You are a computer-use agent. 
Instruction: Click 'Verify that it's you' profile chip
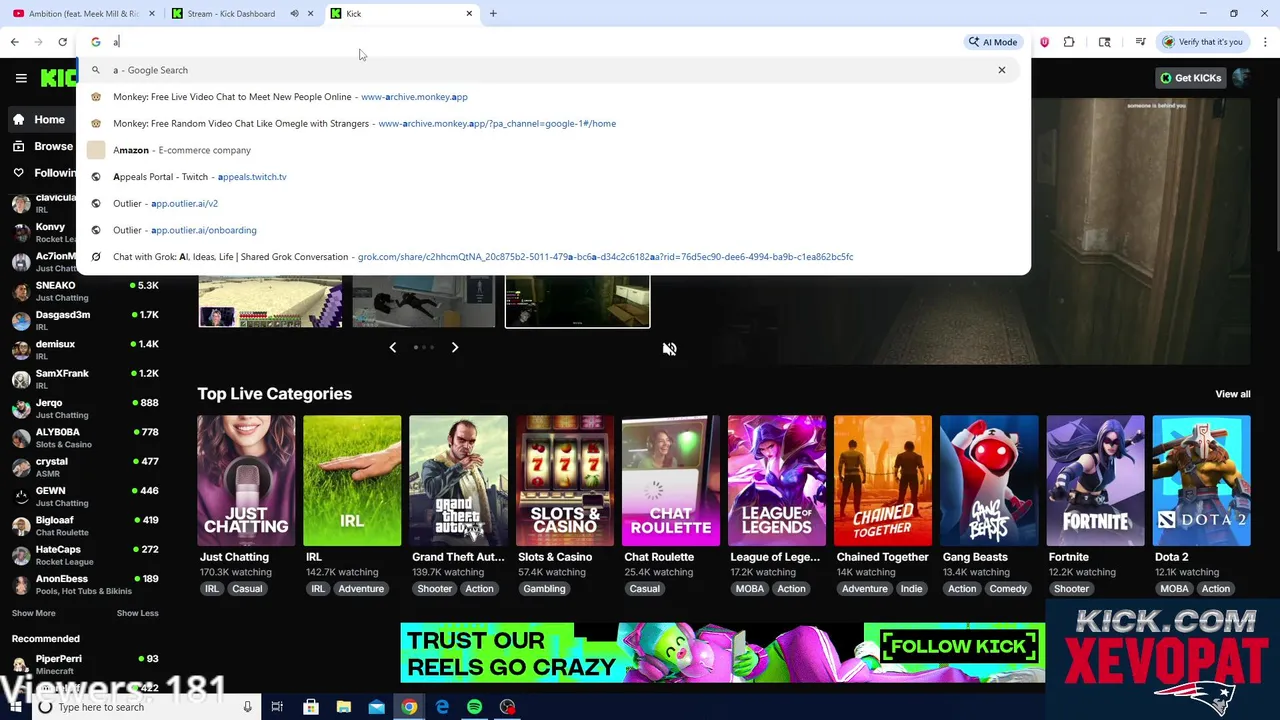click(1201, 42)
